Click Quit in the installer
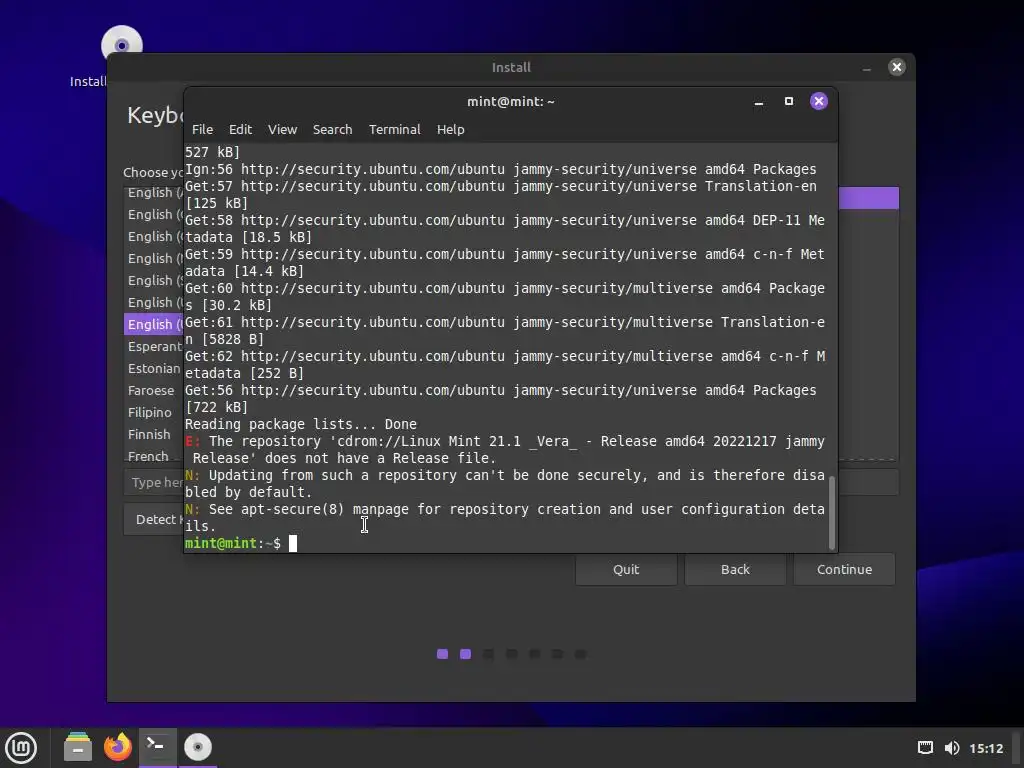The image size is (1024, 768). [626, 569]
